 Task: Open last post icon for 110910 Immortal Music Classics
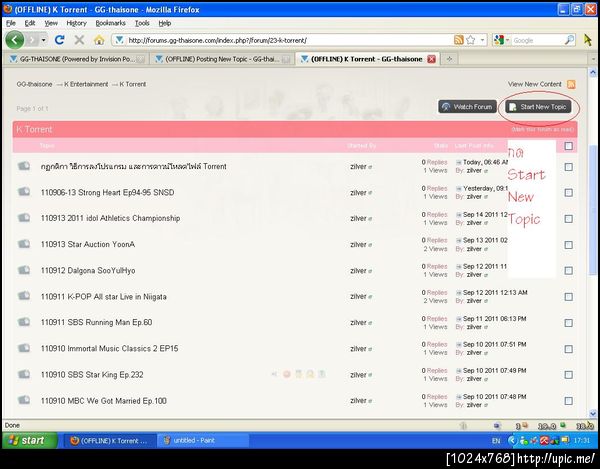(458, 344)
